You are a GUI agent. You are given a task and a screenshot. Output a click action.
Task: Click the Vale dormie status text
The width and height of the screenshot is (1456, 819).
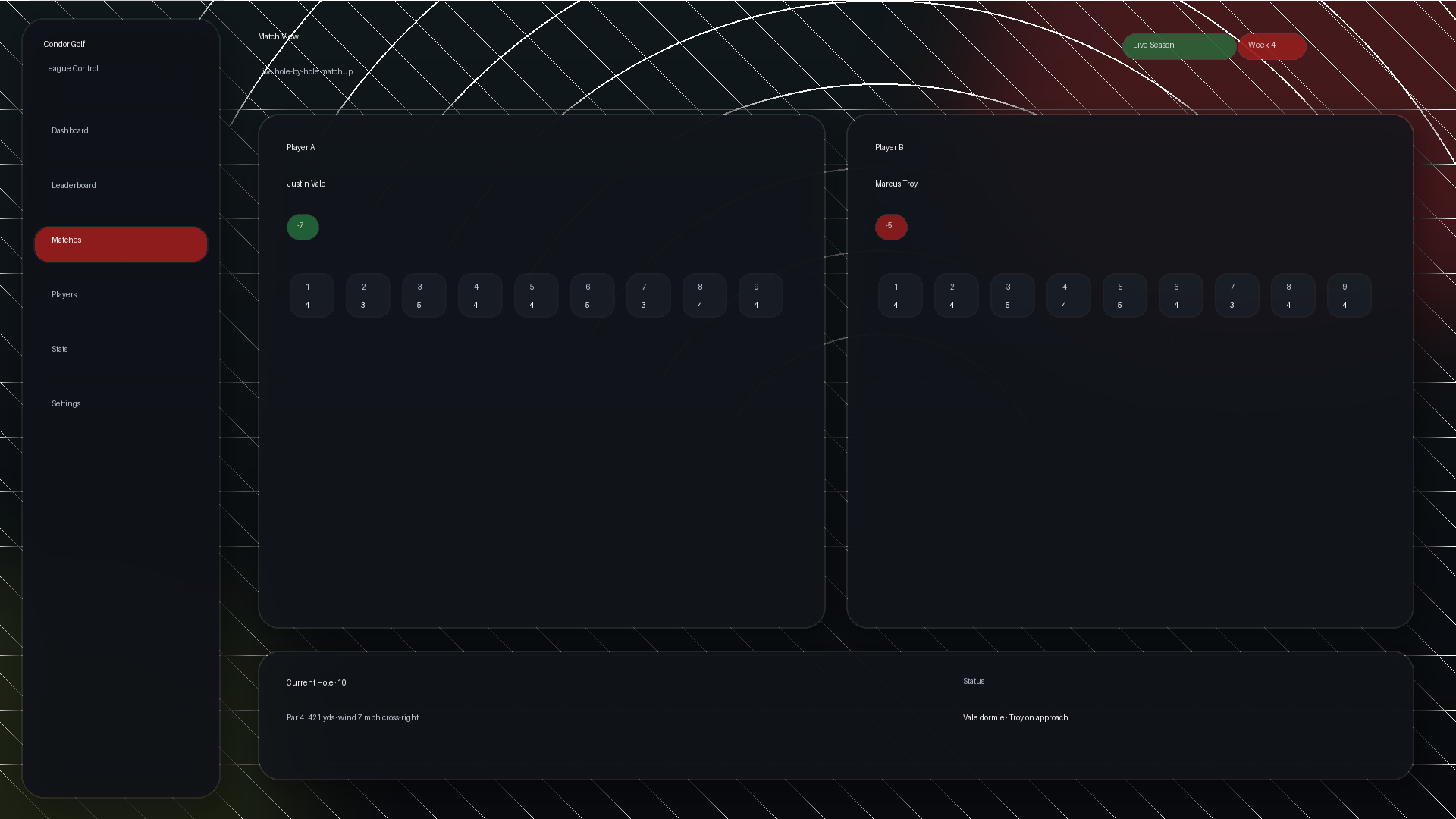1015,718
